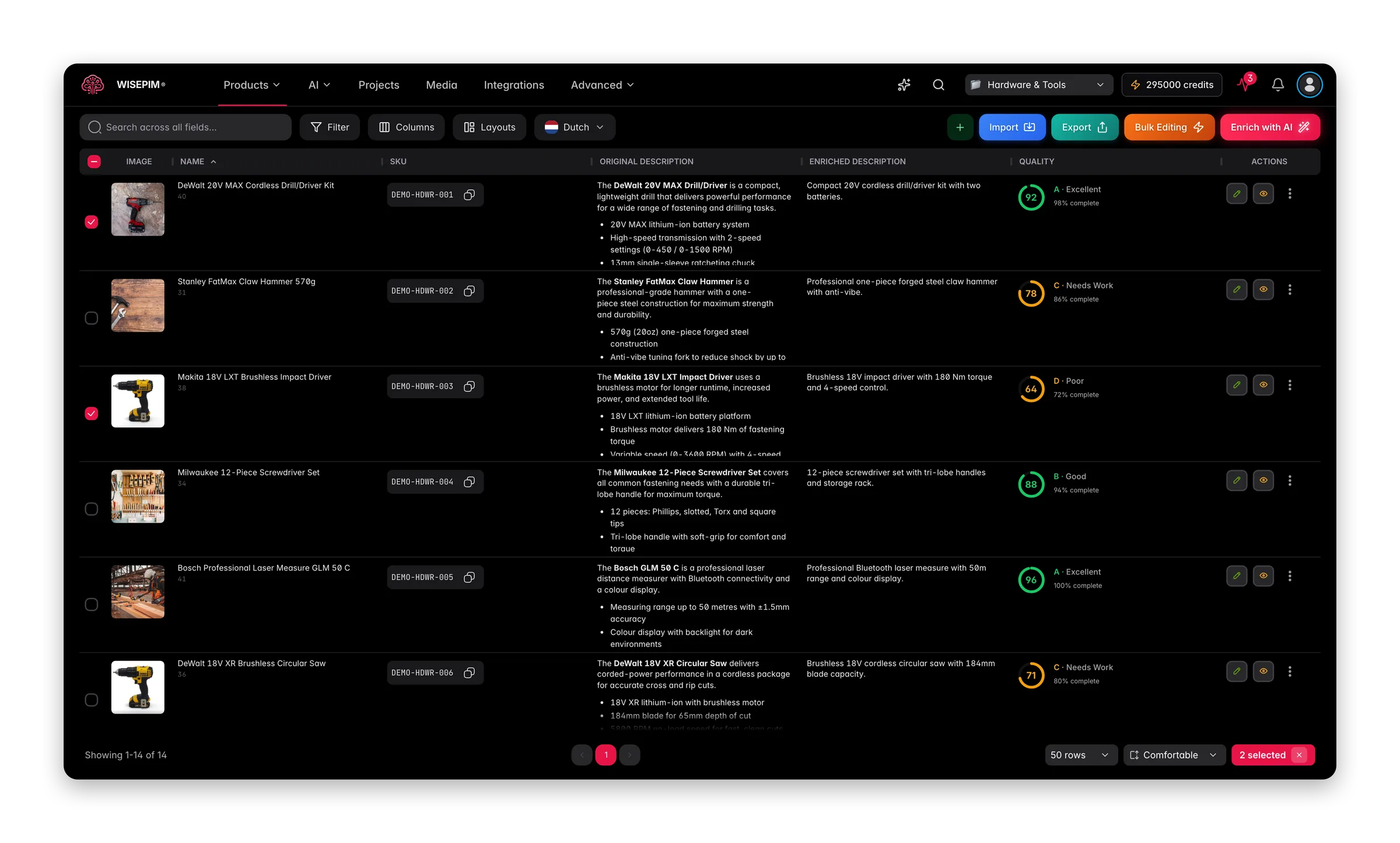Open more actions for DeWalt 20V MAX Drill

tap(1290, 194)
